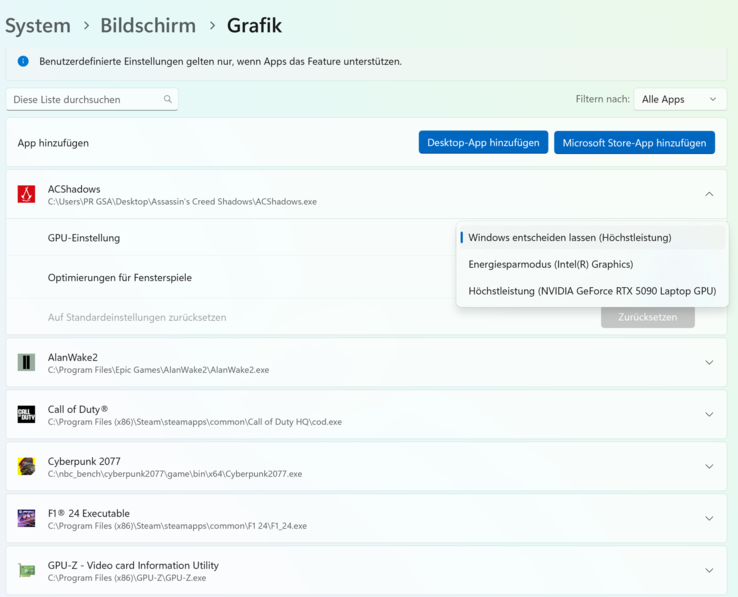This screenshot has height=597, width=738.
Task: Click the F1® 24 Executable title
Action: point(88,513)
